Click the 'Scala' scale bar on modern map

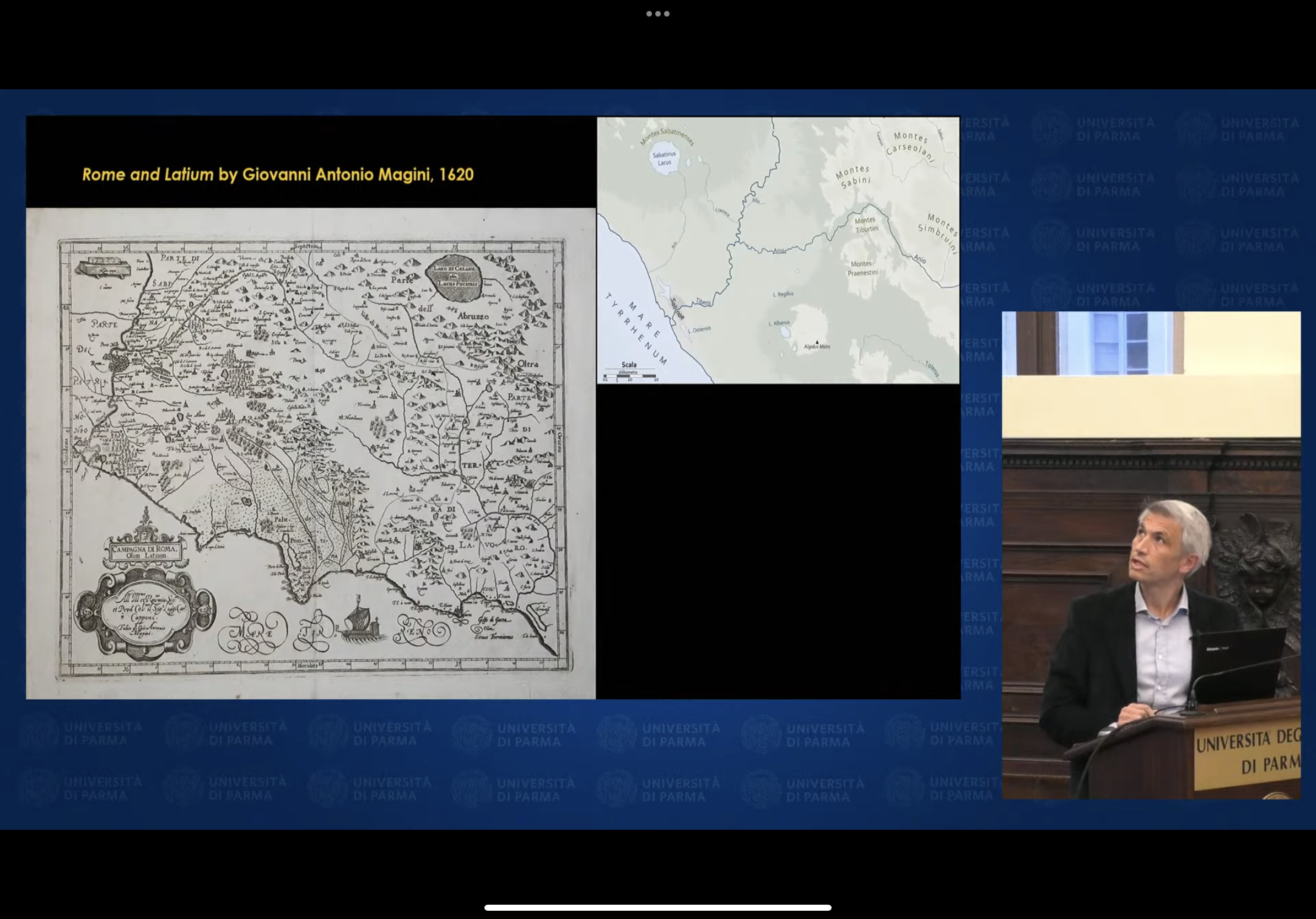click(x=630, y=372)
